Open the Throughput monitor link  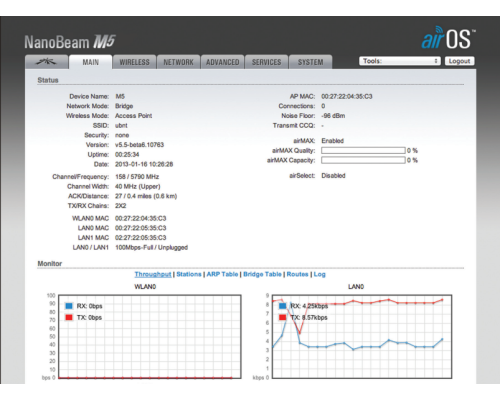pos(153,274)
